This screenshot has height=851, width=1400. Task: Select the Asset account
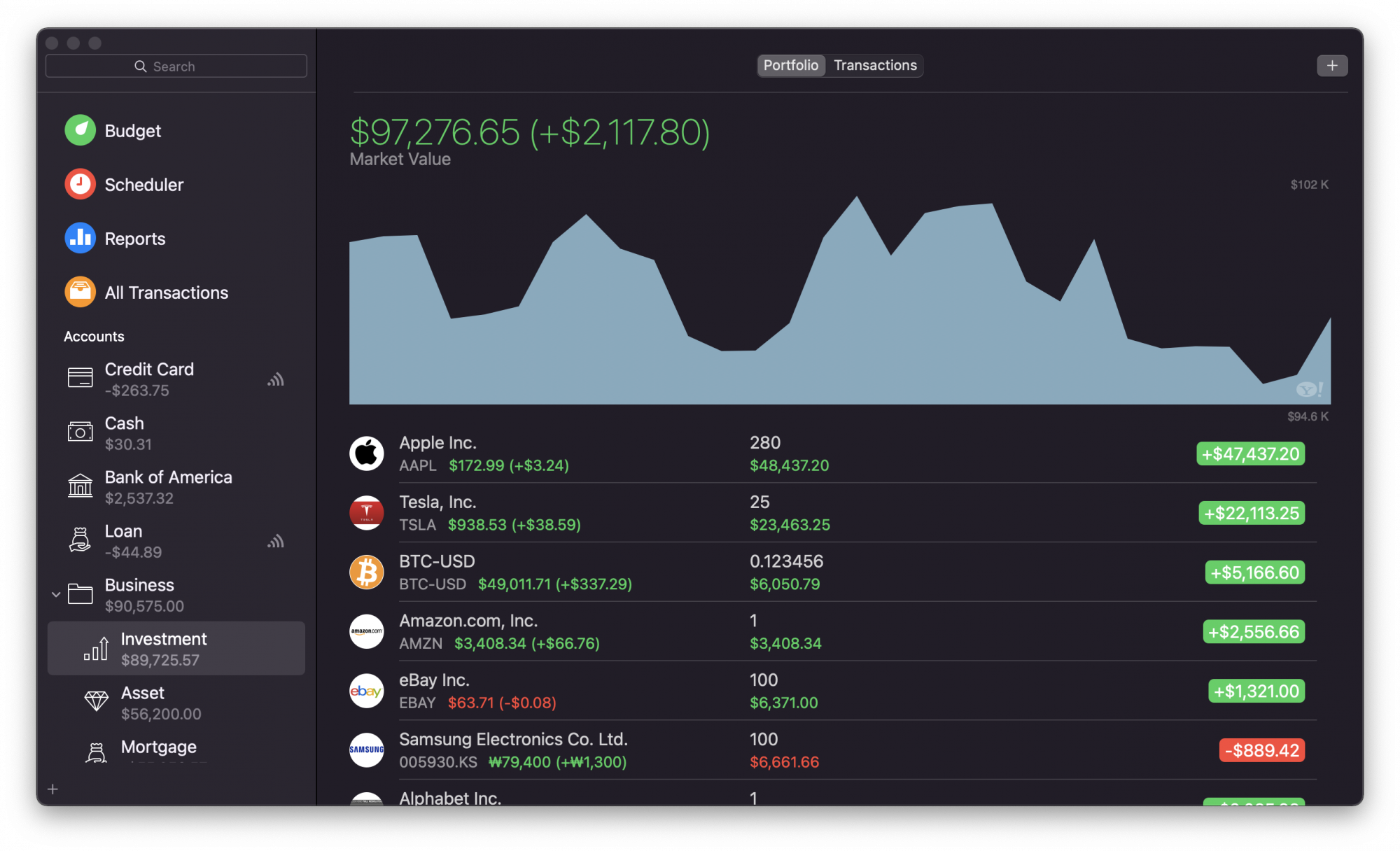(x=143, y=702)
